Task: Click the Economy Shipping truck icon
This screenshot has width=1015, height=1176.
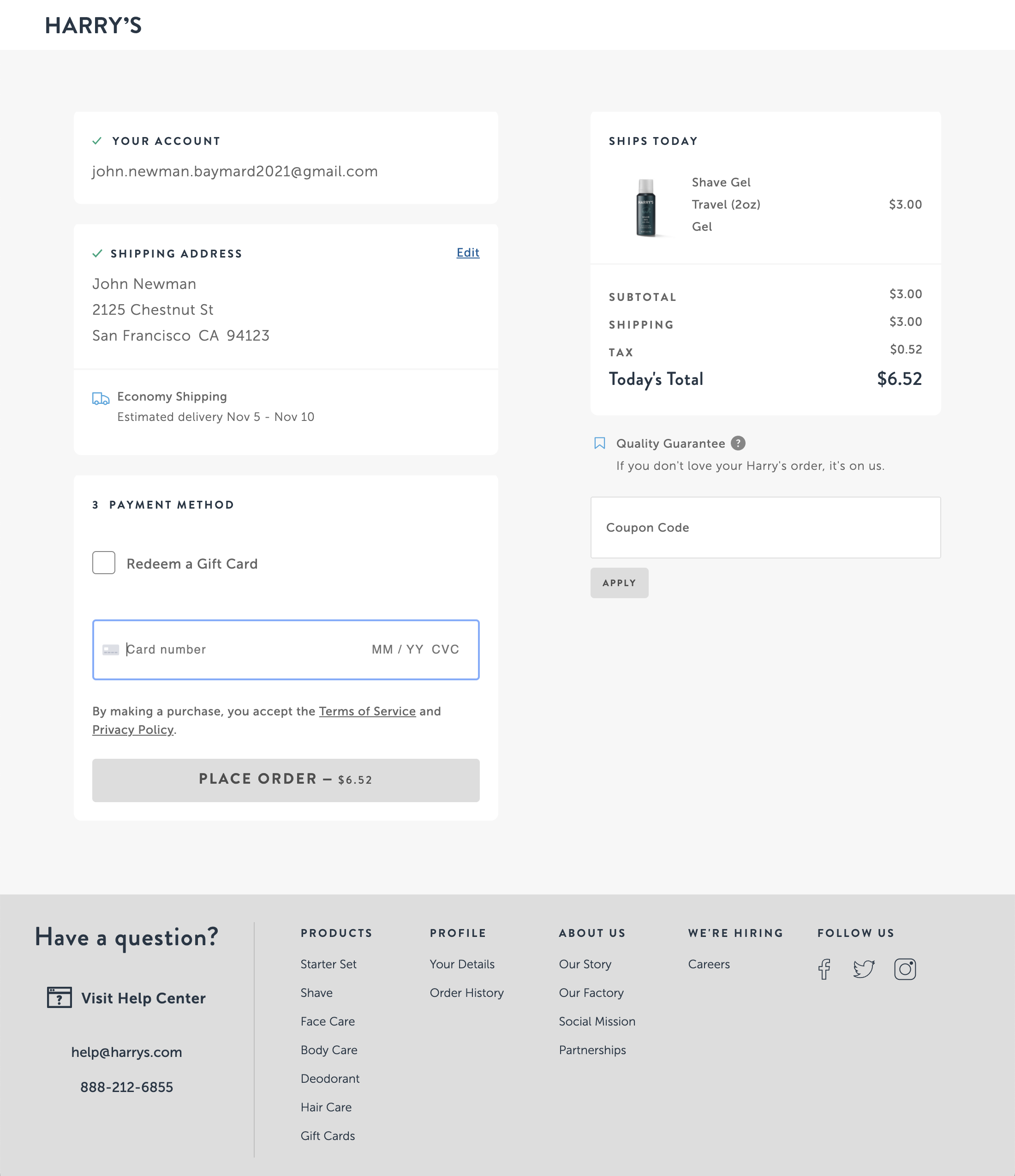Action: coord(101,398)
